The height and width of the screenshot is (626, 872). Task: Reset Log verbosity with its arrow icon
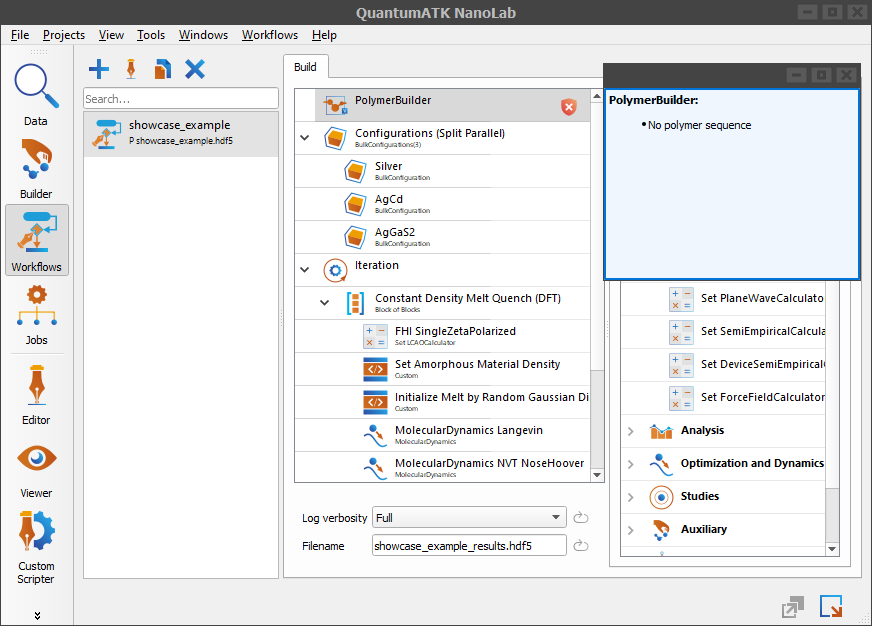(581, 518)
